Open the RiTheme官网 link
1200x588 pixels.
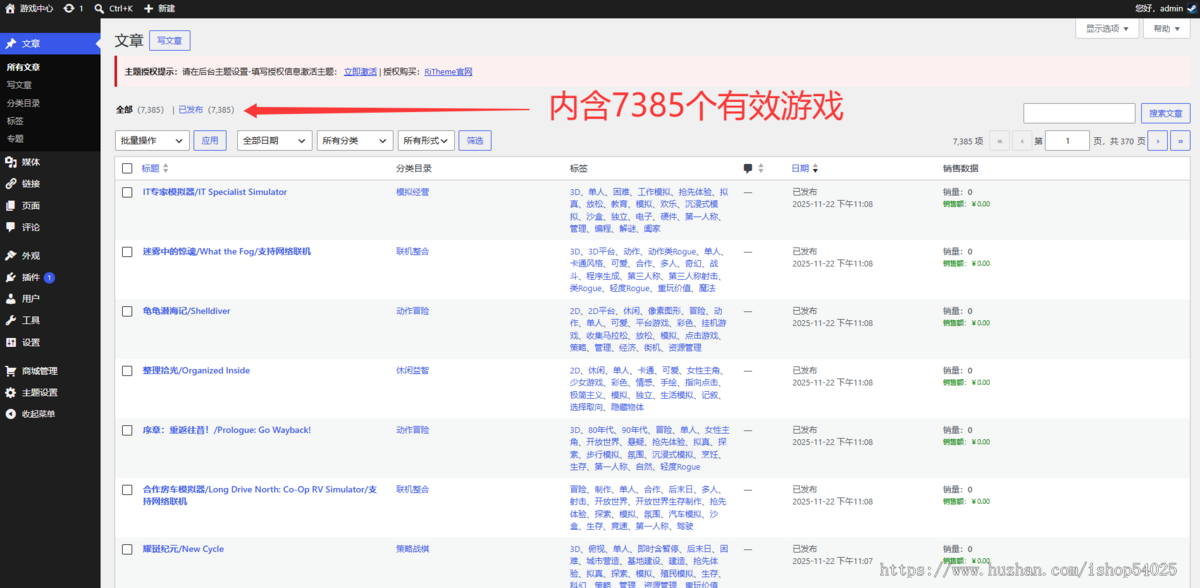click(x=448, y=72)
